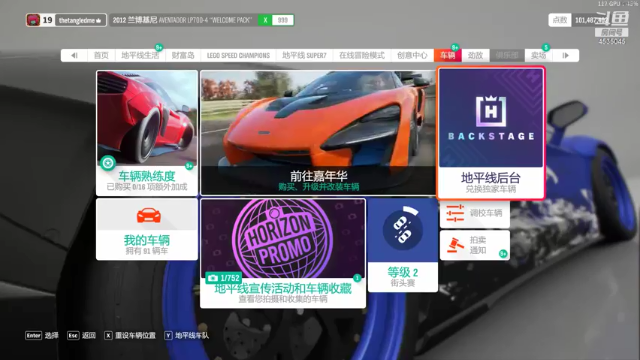Click thetangledme player name tag
This screenshot has height=360, width=640.
(80, 20)
